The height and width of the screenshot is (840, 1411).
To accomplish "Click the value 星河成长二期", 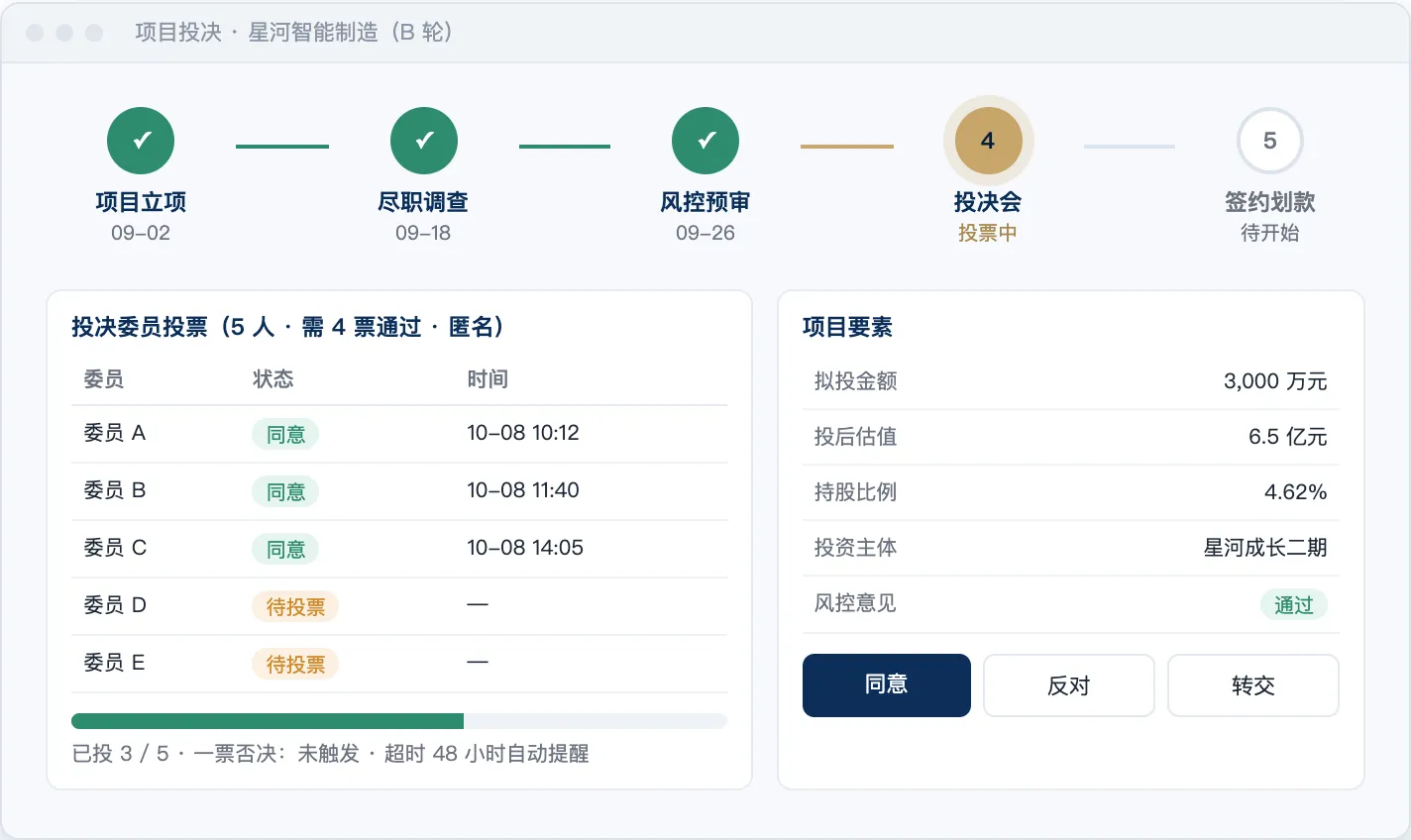I will coord(1265,548).
